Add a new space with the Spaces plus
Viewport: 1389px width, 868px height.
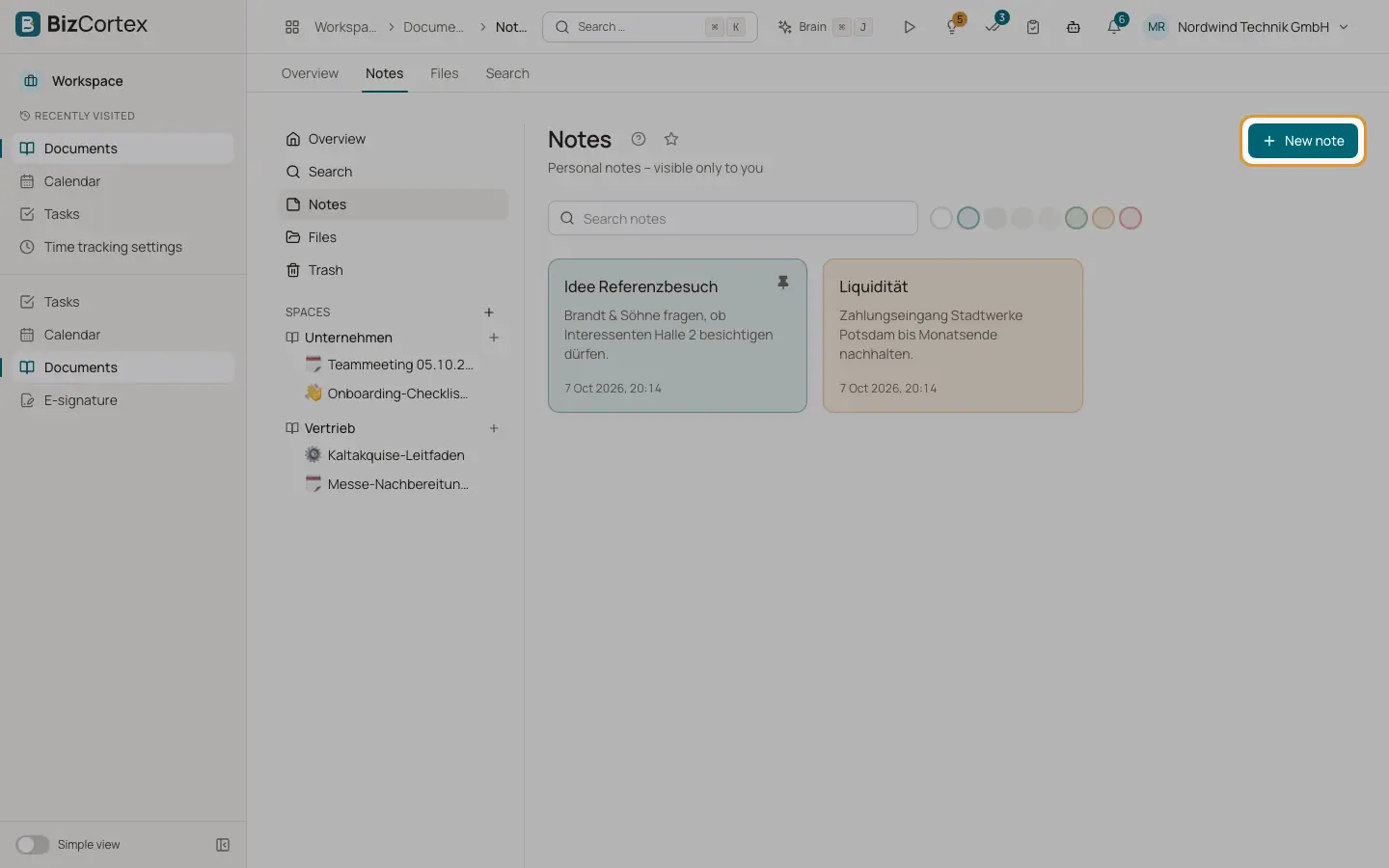click(x=489, y=312)
